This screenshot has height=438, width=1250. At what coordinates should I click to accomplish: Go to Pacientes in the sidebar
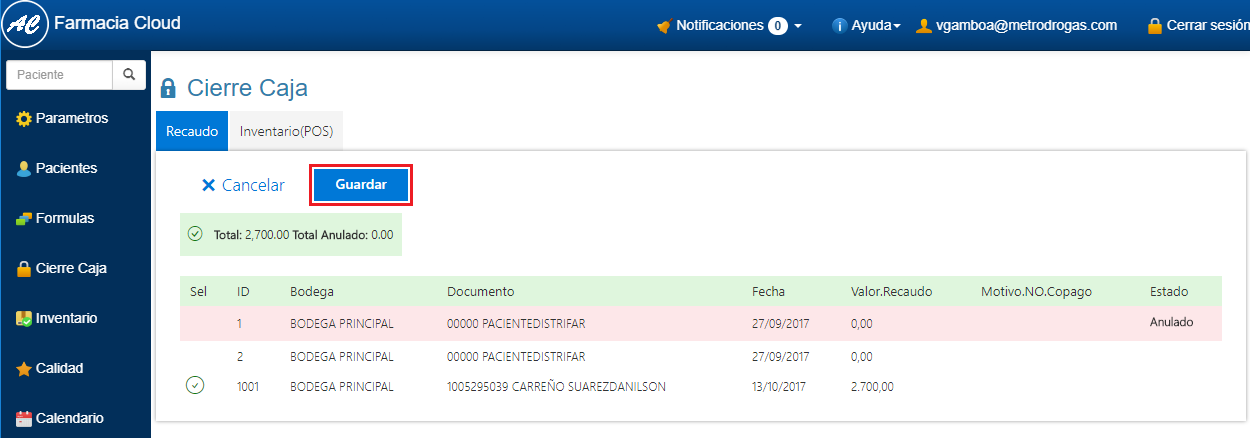tap(66, 168)
